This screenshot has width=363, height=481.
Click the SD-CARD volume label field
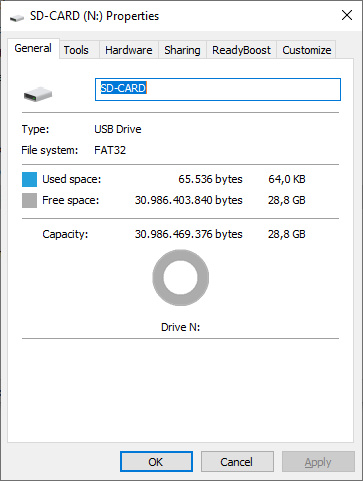pos(218,89)
